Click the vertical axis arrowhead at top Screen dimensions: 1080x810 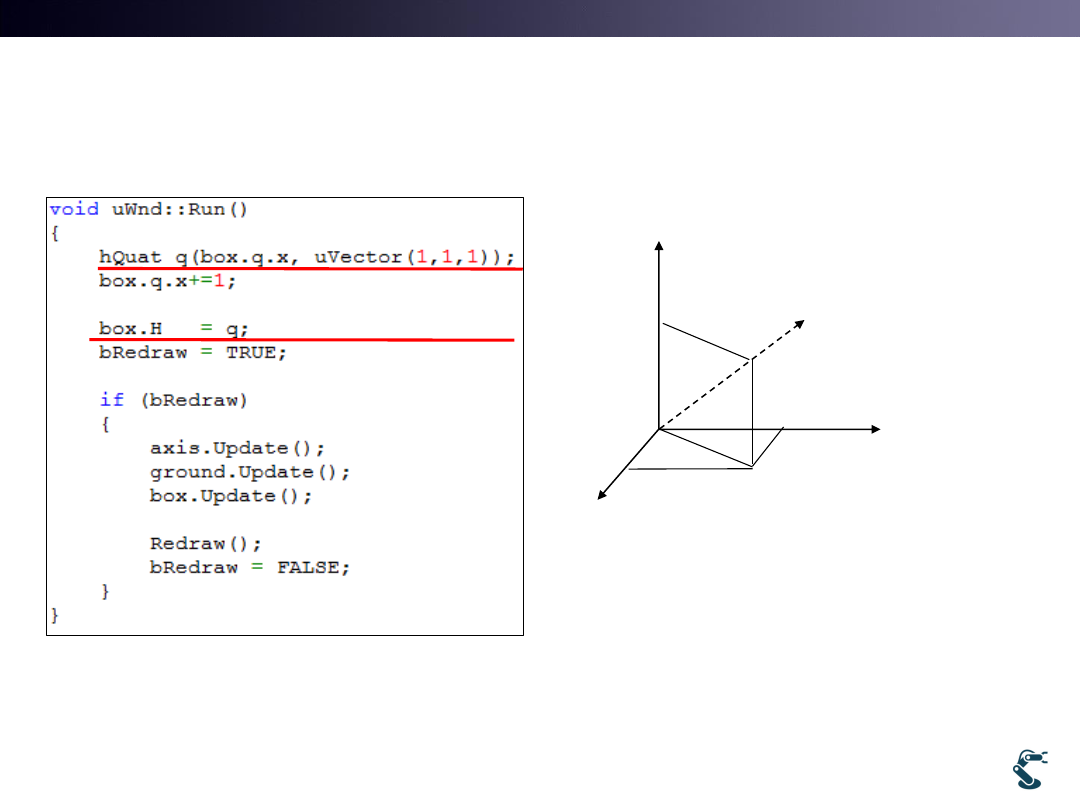click(658, 246)
